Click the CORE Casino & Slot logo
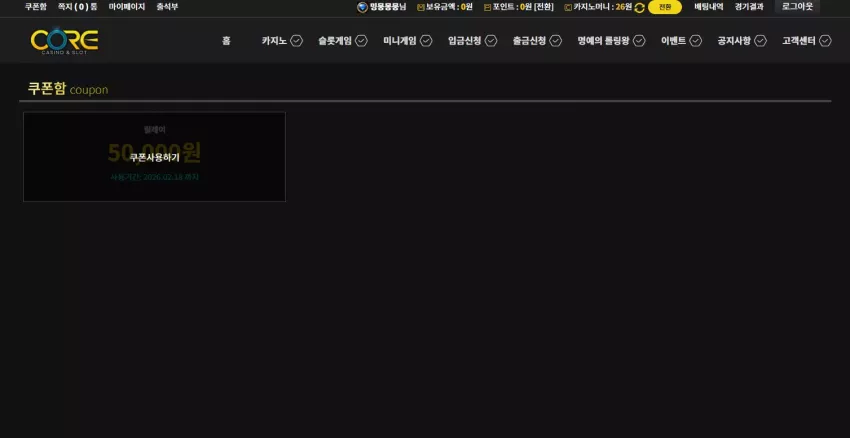This screenshot has height=438, width=850. (x=65, y=41)
